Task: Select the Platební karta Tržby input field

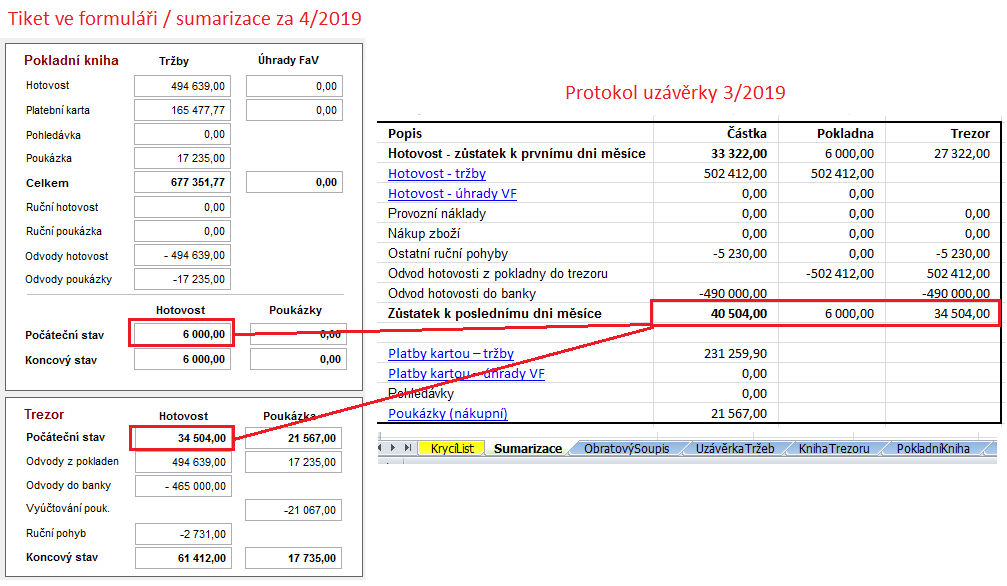Action: click(182, 110)
